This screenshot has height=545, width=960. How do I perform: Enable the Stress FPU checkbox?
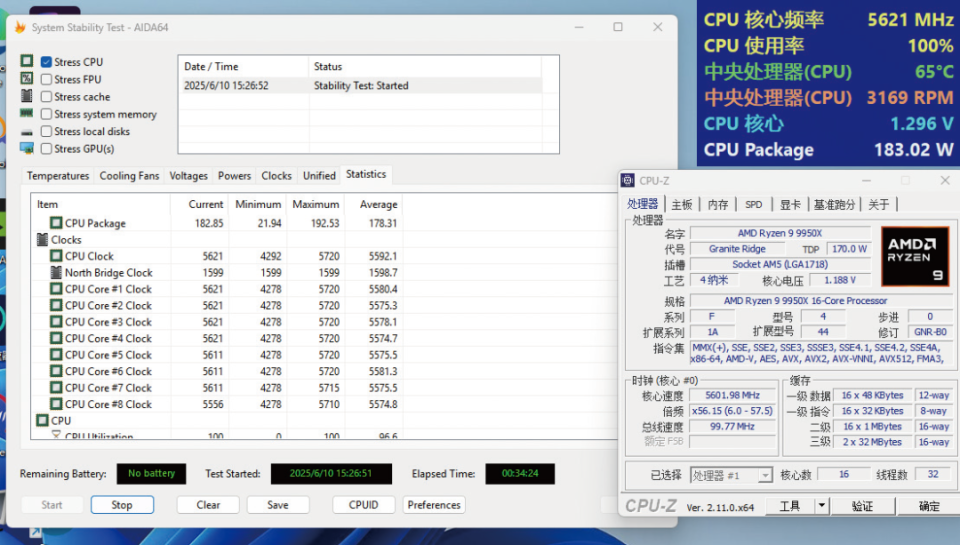(46, 80)
